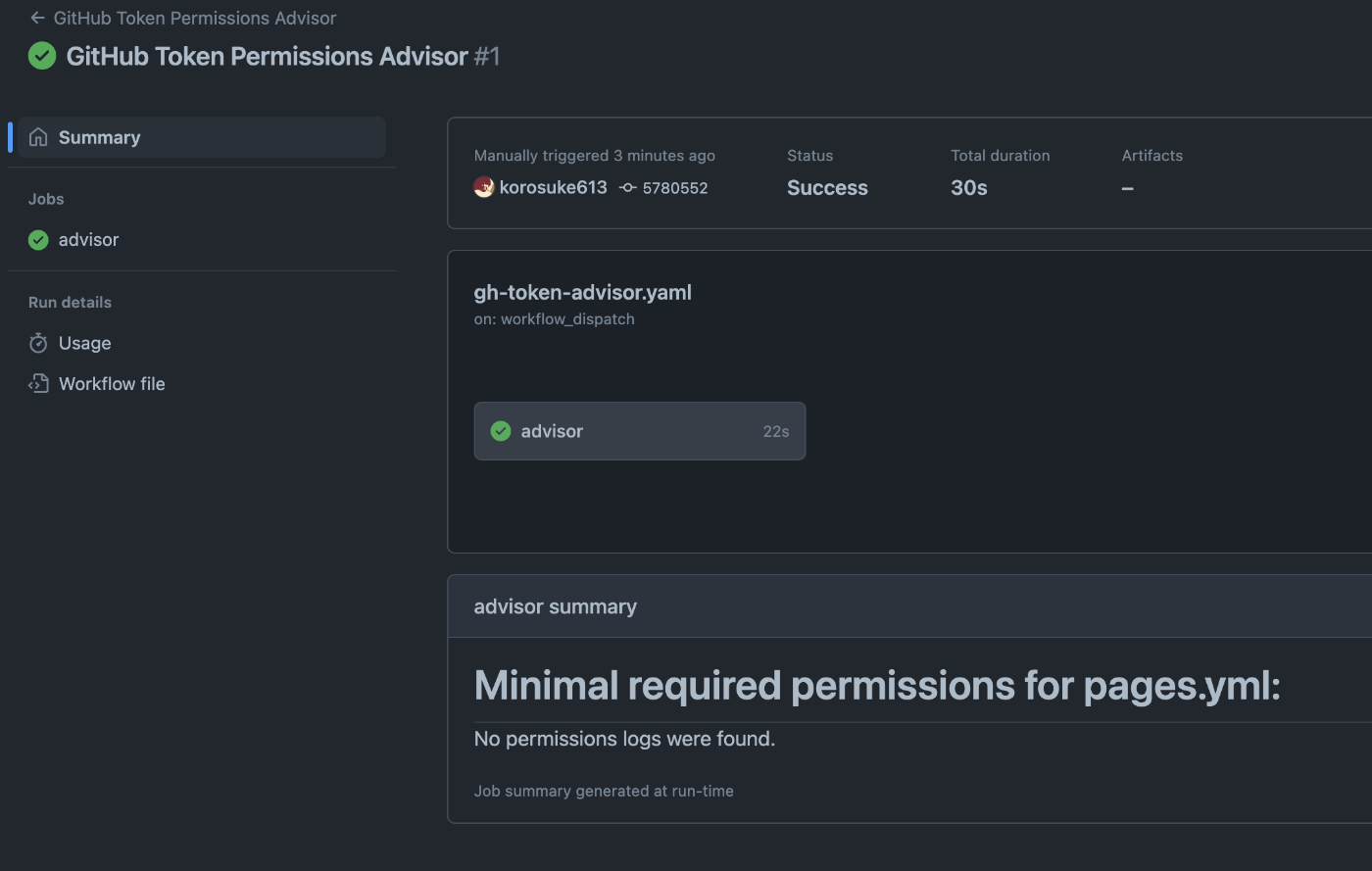Click the Artifacts label
This screenshot has height=871, width=1372.
click(x=1152, y=156)
